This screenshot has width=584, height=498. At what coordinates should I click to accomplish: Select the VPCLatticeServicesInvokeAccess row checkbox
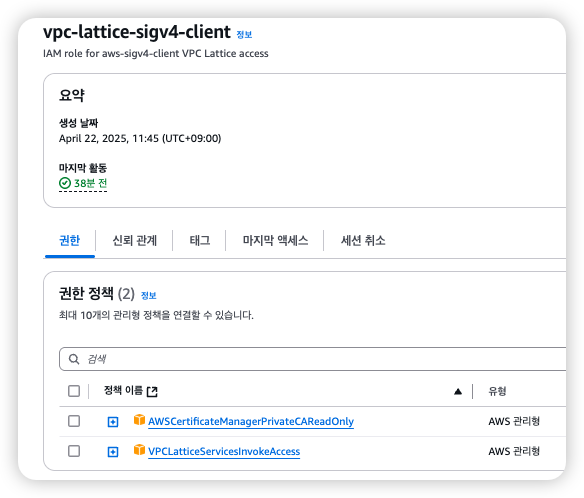coord(74,451)
